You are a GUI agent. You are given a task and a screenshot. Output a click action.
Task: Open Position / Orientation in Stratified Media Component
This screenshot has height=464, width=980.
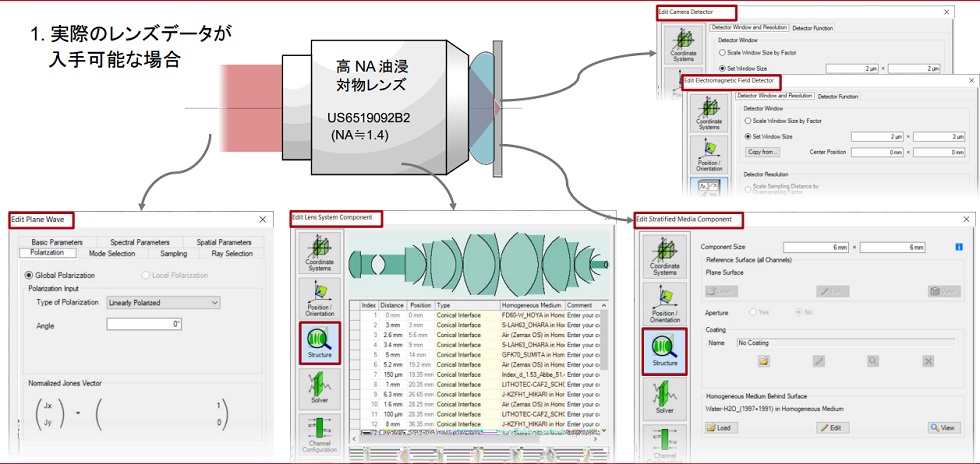point(664,303)
